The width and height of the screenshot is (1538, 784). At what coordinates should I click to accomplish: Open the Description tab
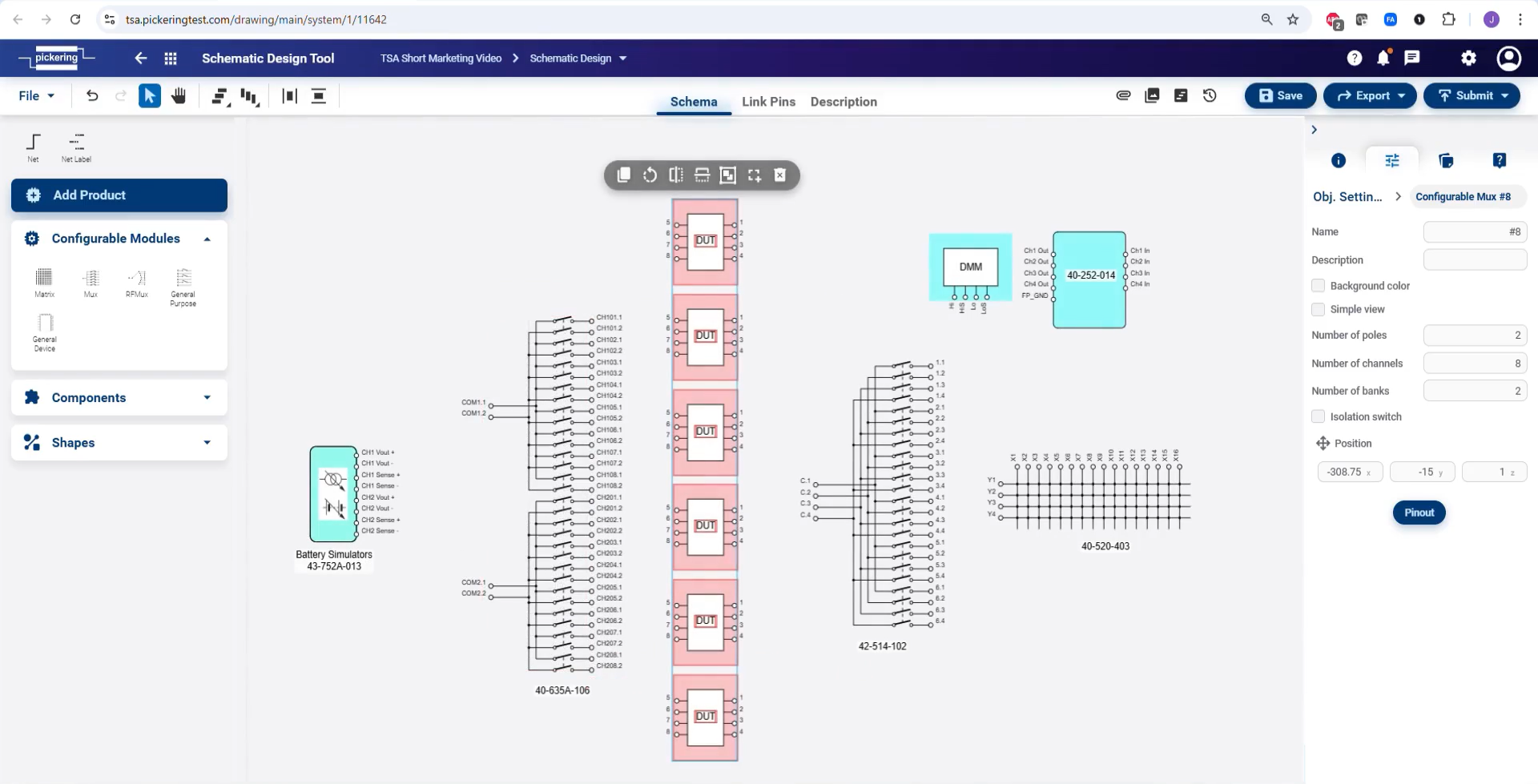(843, 102)
